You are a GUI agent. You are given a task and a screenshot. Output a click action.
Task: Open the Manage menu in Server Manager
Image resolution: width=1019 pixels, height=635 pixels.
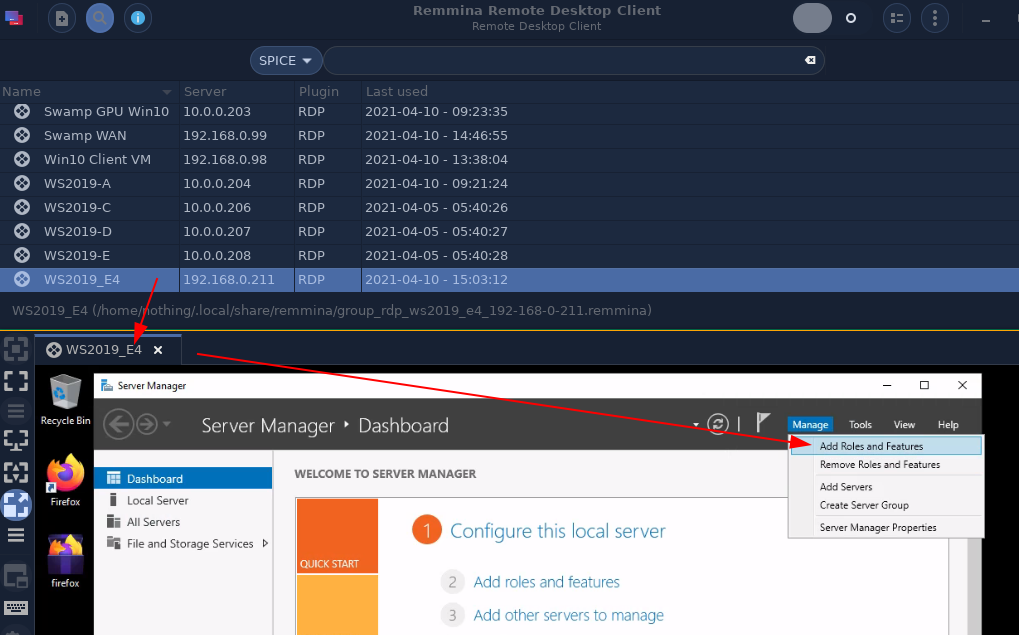coord(810,424)
